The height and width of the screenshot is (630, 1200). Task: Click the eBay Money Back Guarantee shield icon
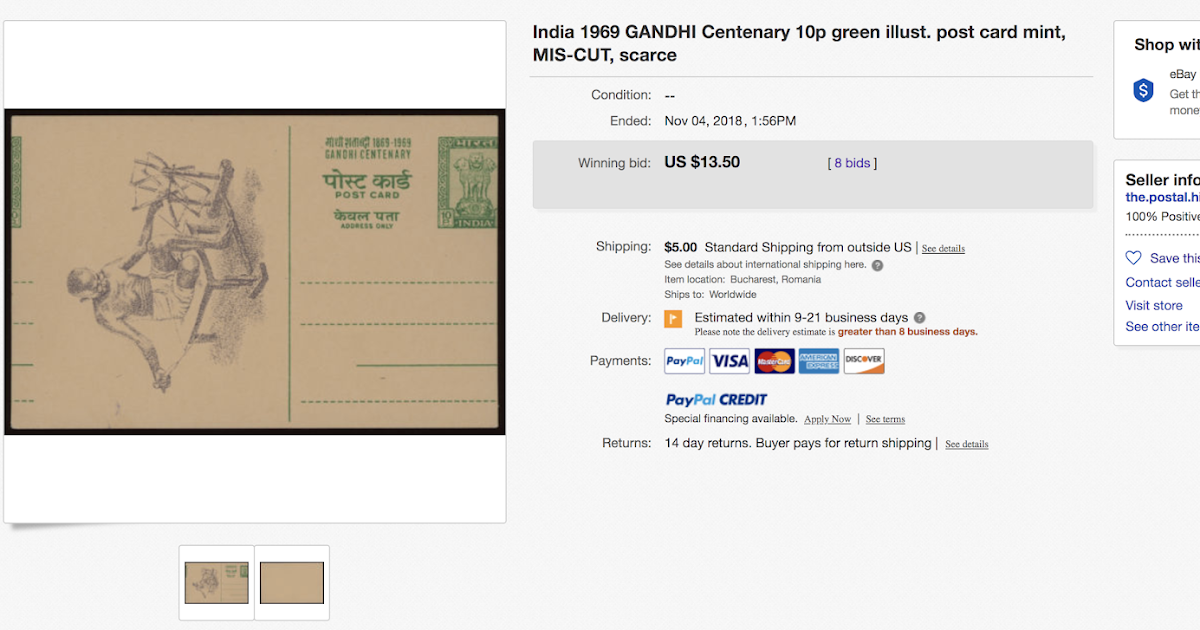(1143, 89)
